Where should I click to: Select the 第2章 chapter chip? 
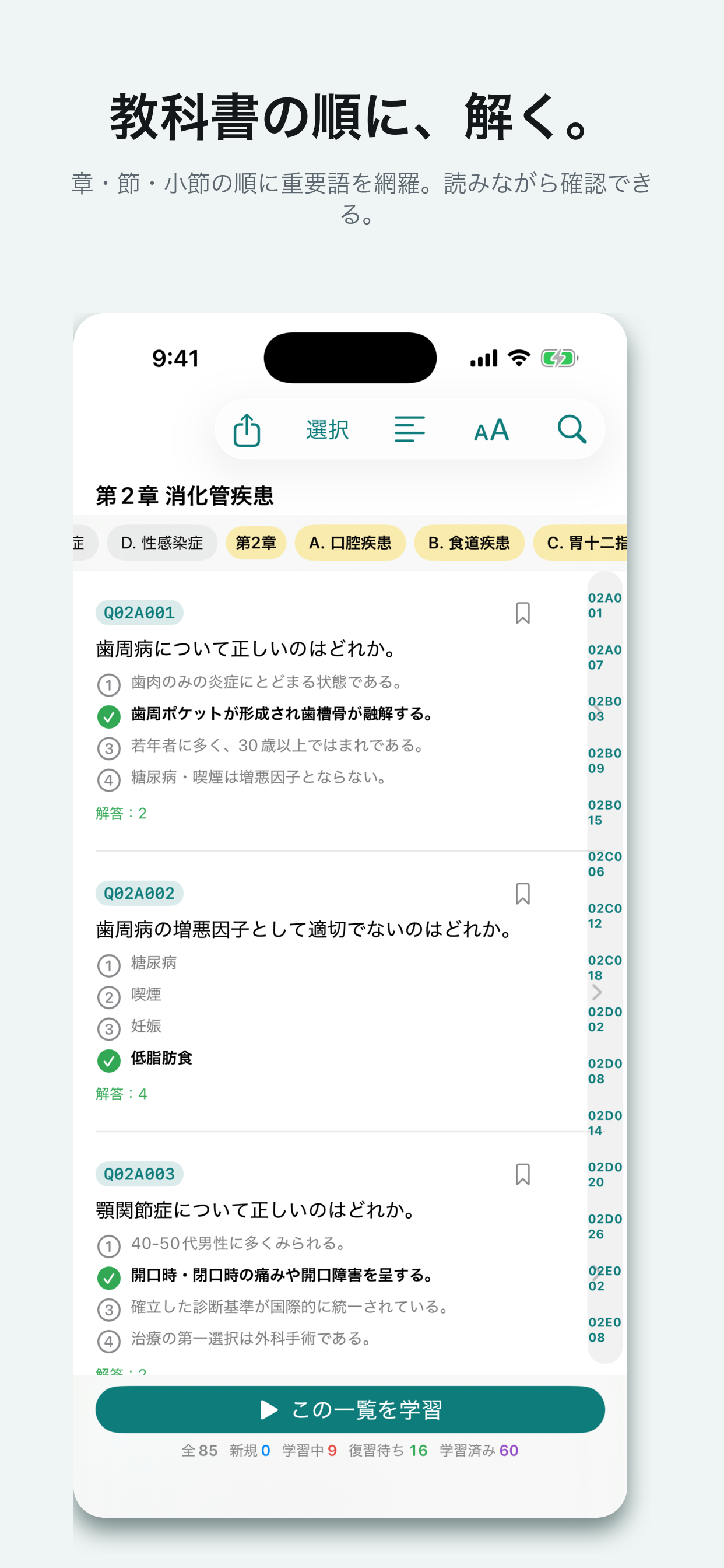pyautogui.click(x=256, y=542)
